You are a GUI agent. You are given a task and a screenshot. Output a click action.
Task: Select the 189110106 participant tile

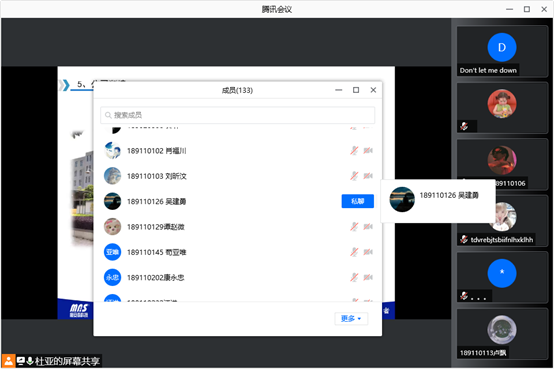502,164
